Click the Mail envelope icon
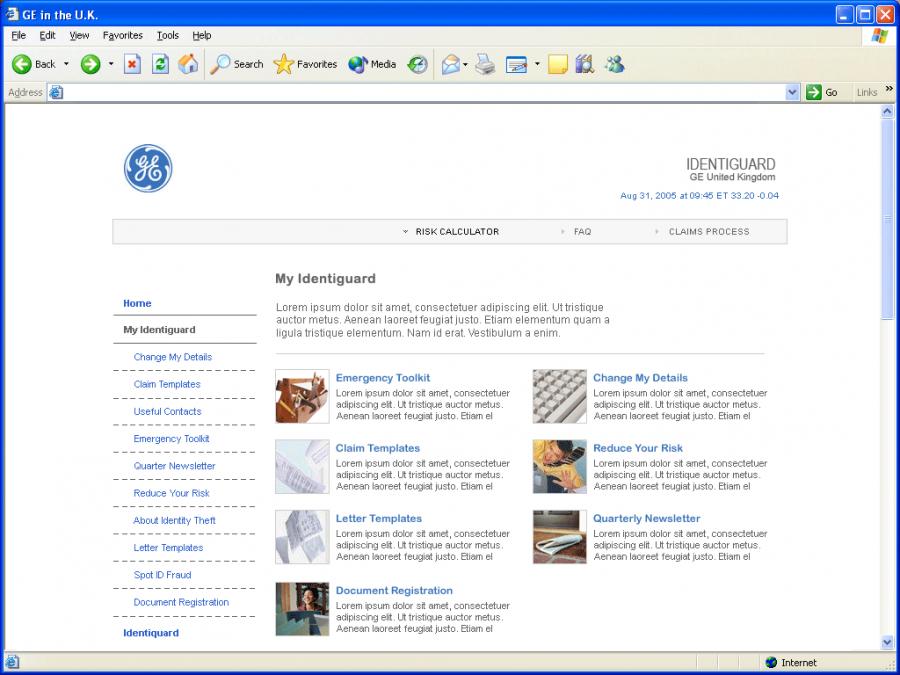The width and height of the screenshot is (900, 675). click(451, 64)
